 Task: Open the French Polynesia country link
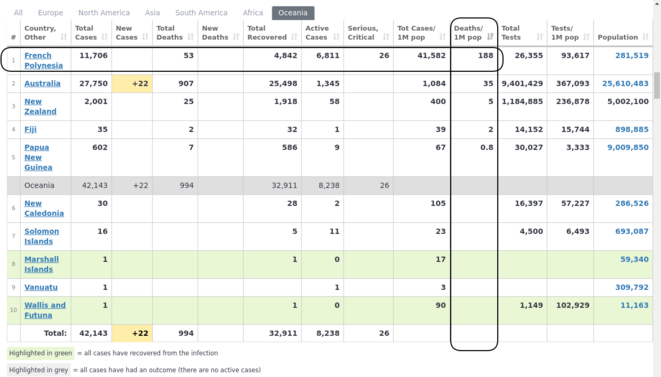click(x=43, y=60)
